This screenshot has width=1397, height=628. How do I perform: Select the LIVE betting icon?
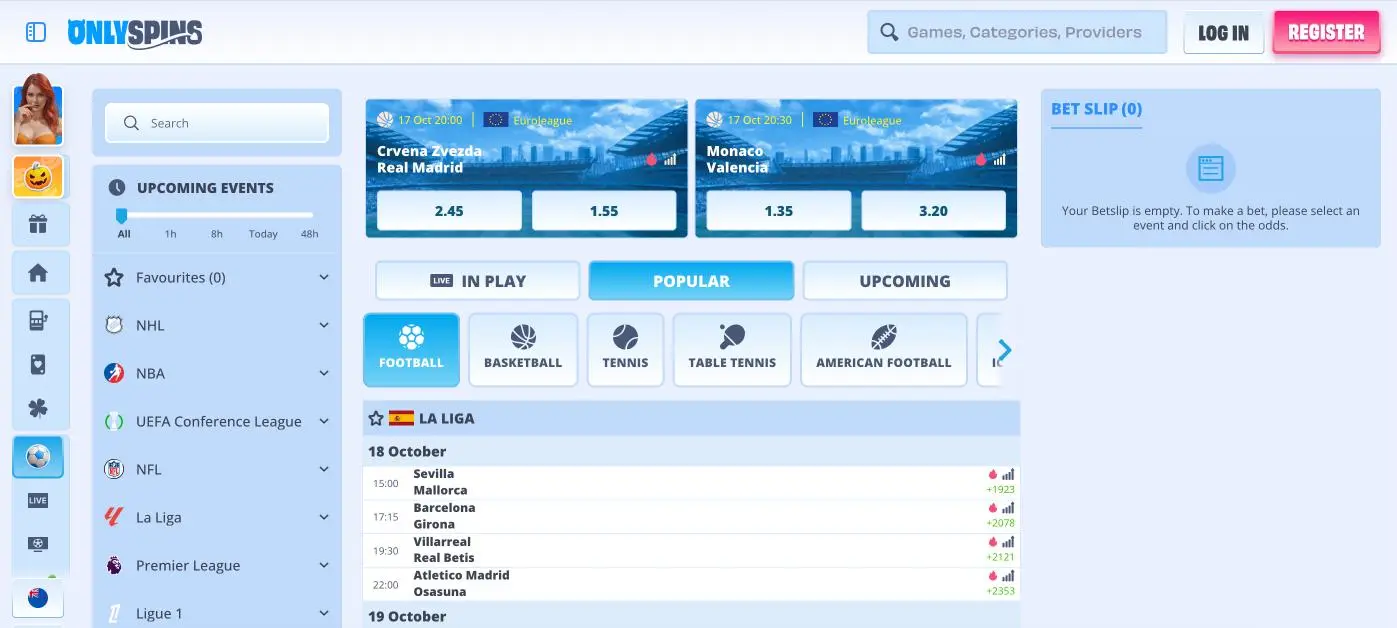38,500
